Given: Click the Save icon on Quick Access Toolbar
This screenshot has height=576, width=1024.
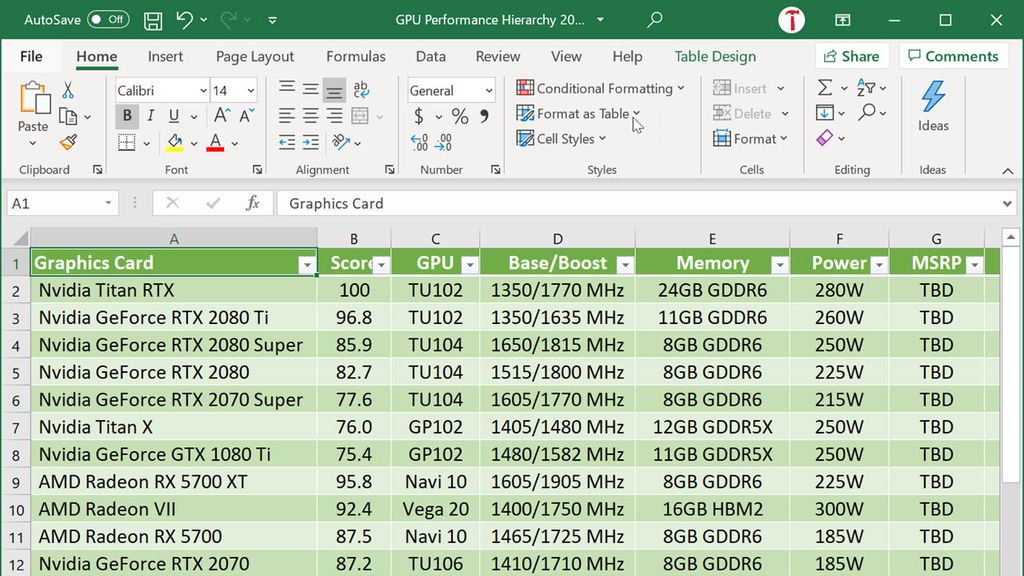Looking at the screenshot, I should [x=152, y=19].
